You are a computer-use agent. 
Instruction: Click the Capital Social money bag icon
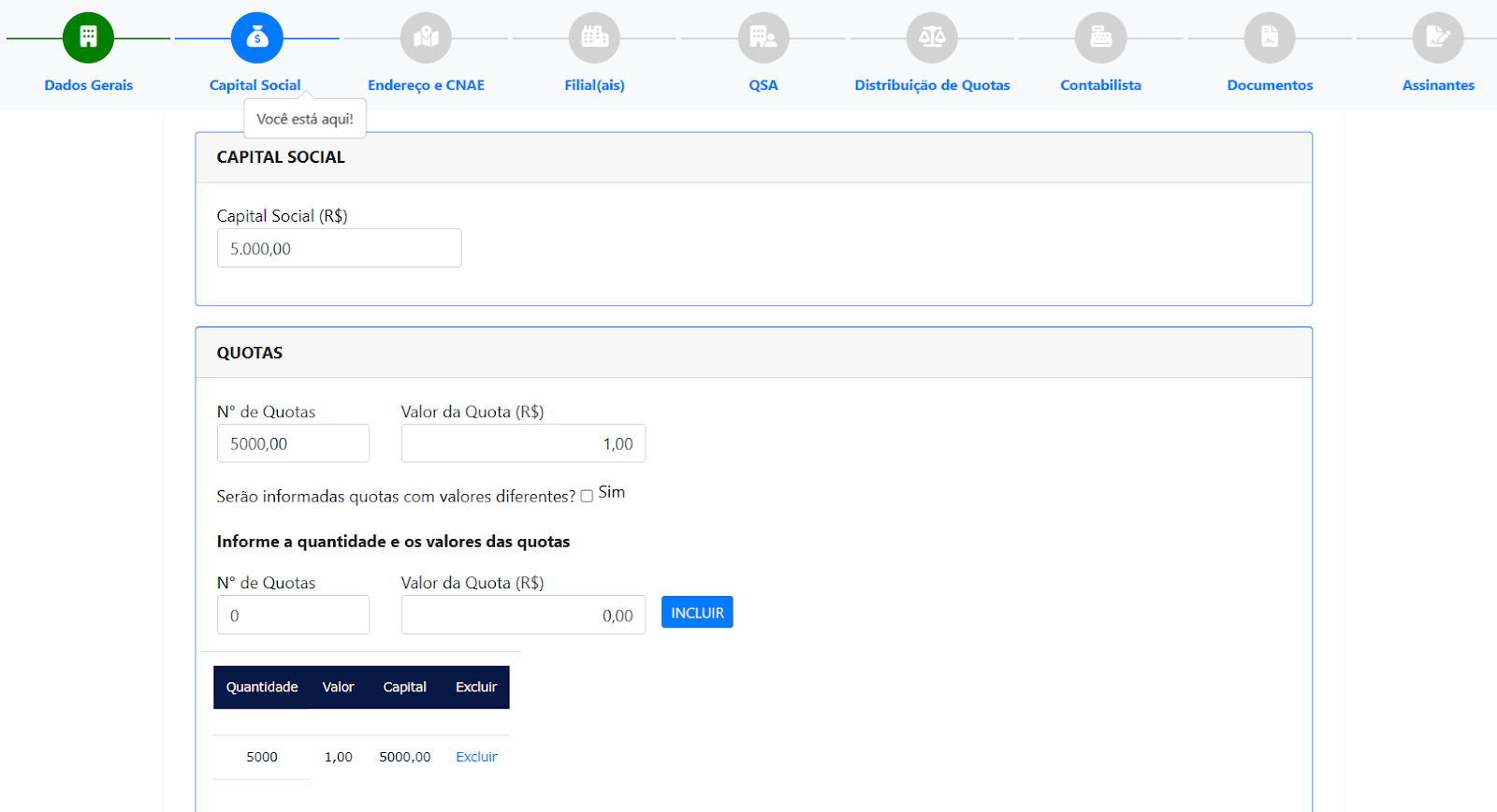click(257, 37)
